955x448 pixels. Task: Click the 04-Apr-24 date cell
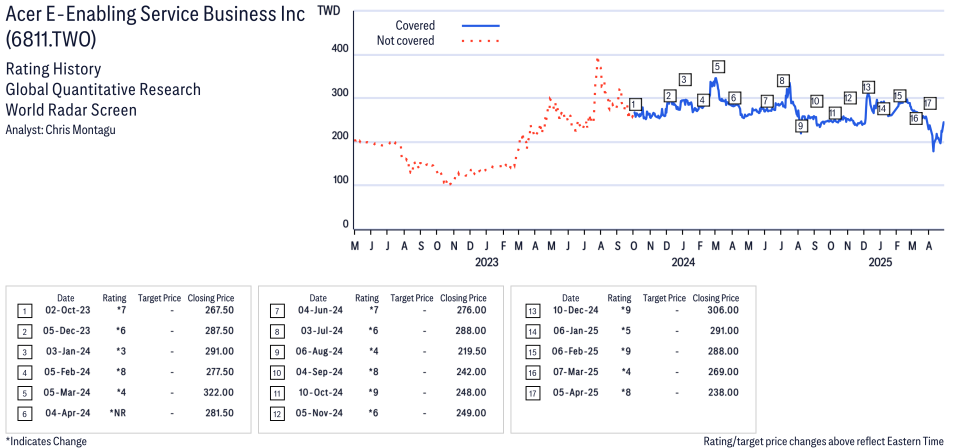tap(67, 412)
